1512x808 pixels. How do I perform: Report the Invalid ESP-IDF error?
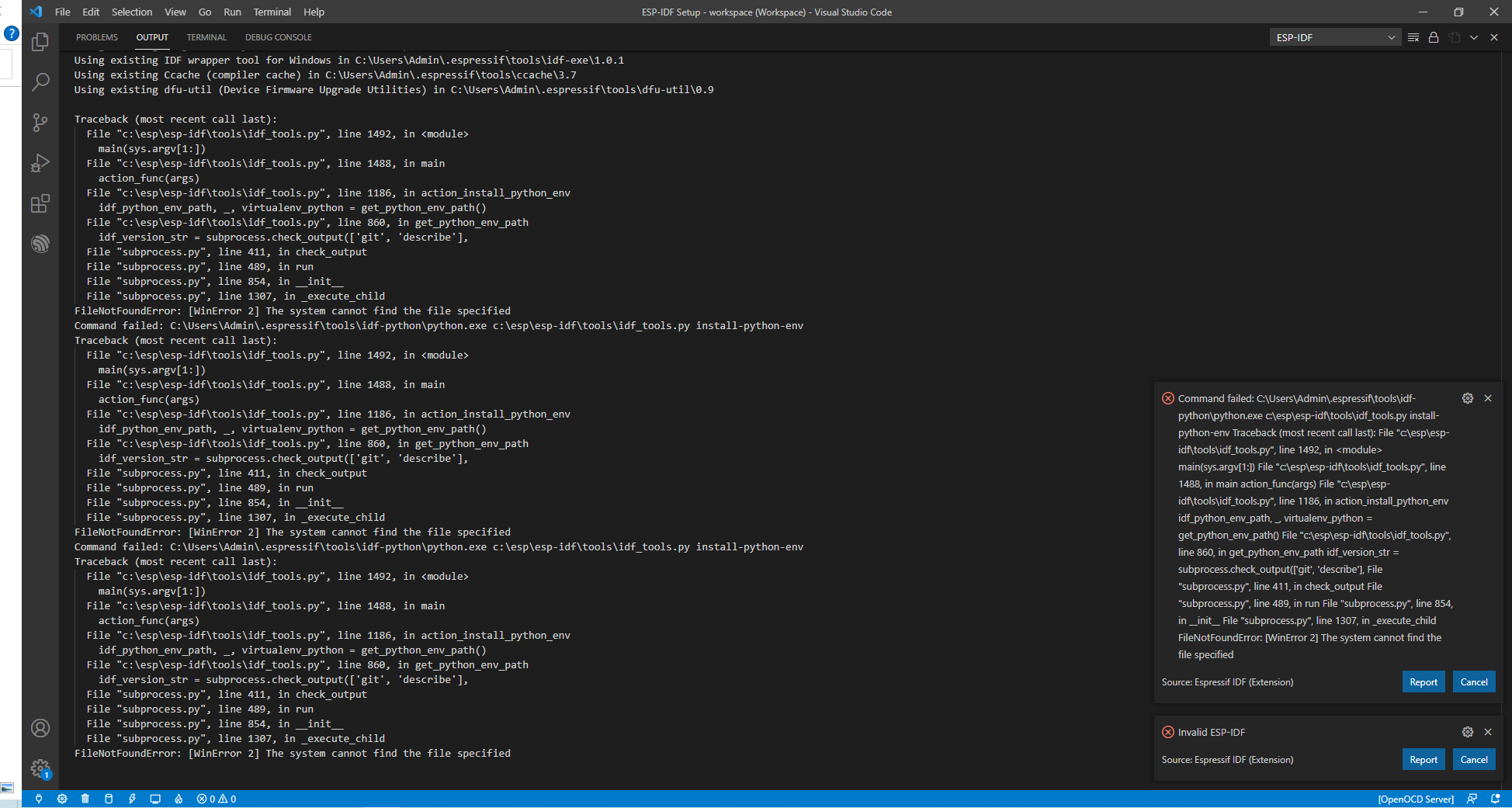point(1423,759)
